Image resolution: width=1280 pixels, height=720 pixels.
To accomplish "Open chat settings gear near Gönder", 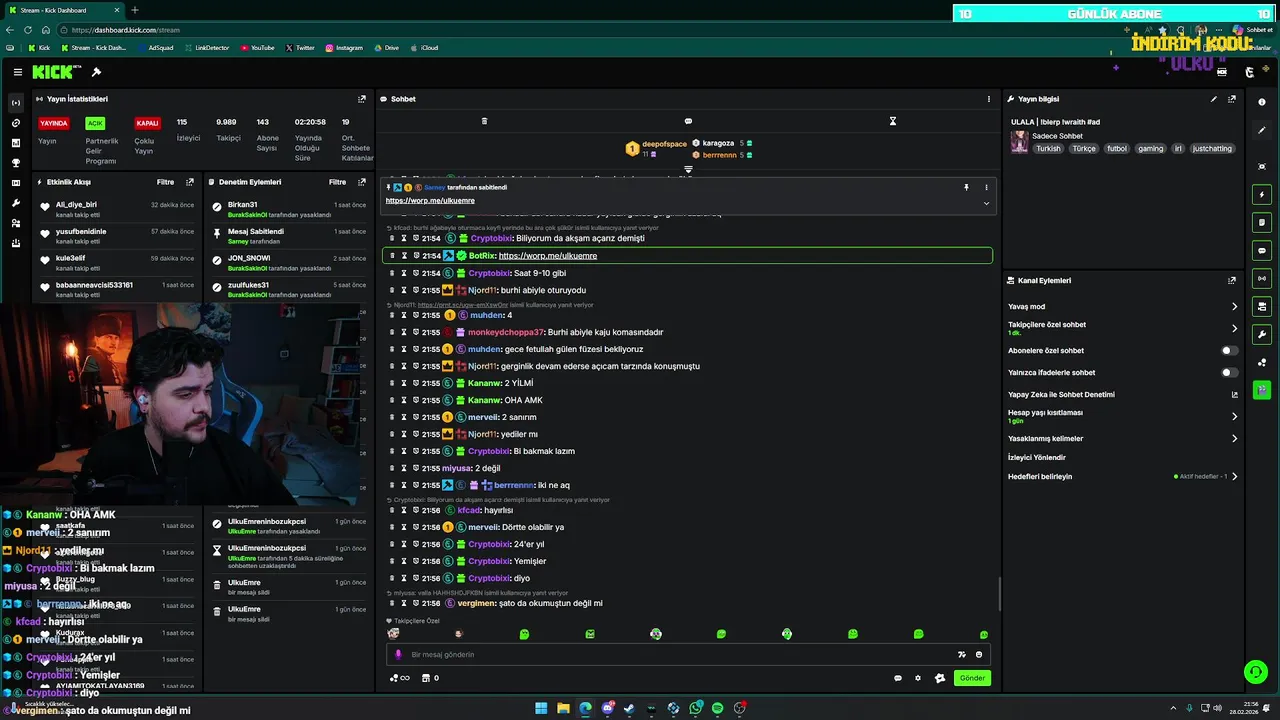I will 918,678.
